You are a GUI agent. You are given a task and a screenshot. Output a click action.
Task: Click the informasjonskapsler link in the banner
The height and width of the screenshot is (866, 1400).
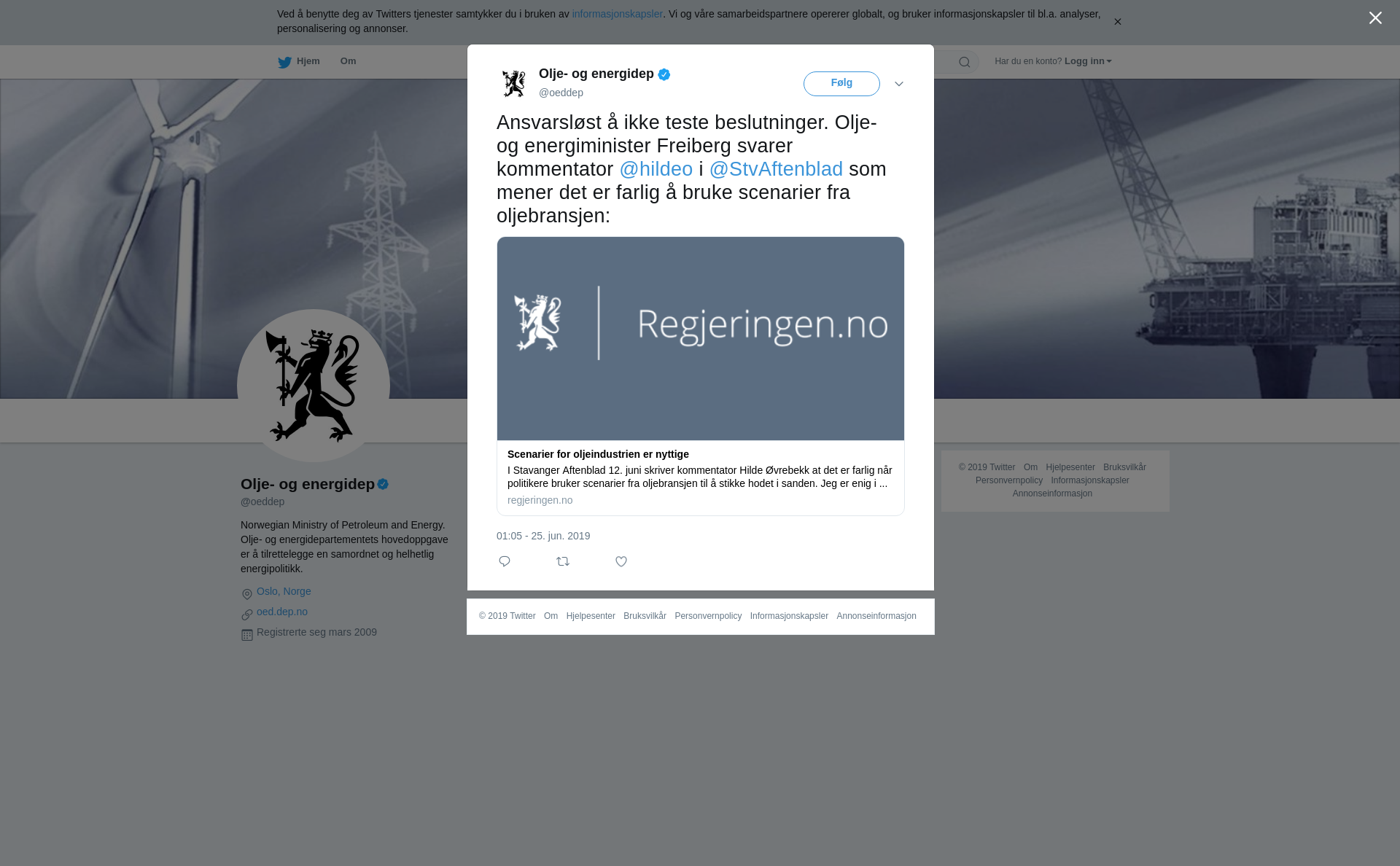coord(617,14)
